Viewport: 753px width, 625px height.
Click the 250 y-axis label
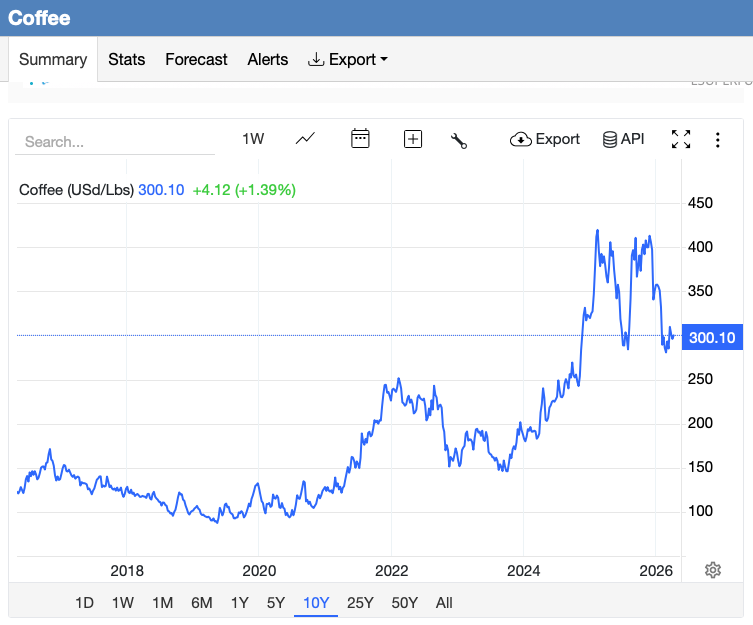click(x=700, y=379)
